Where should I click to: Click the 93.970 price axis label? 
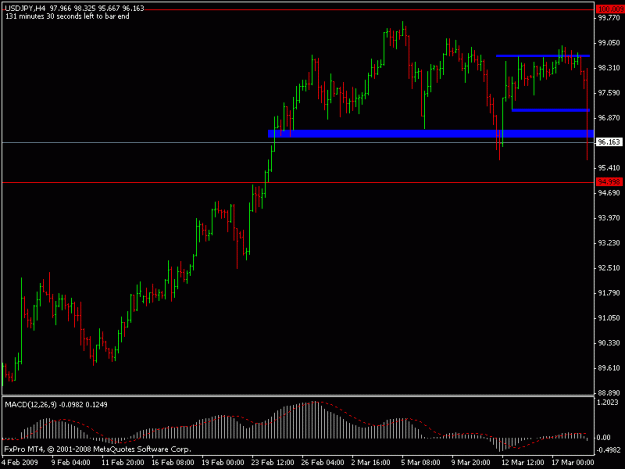coord(609,218)
